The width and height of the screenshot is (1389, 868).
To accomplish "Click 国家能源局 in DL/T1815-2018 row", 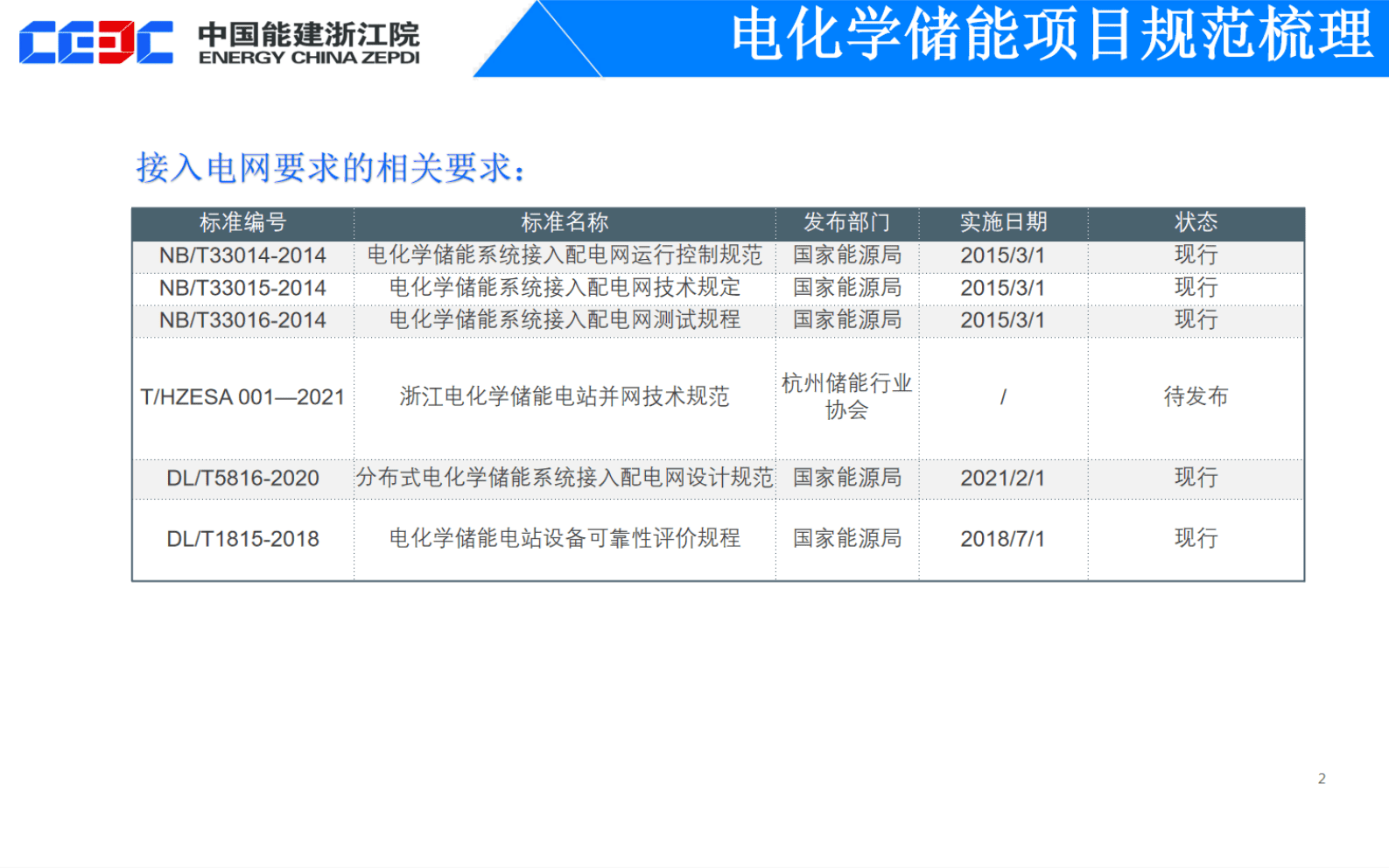I will [x=847, y=539].
